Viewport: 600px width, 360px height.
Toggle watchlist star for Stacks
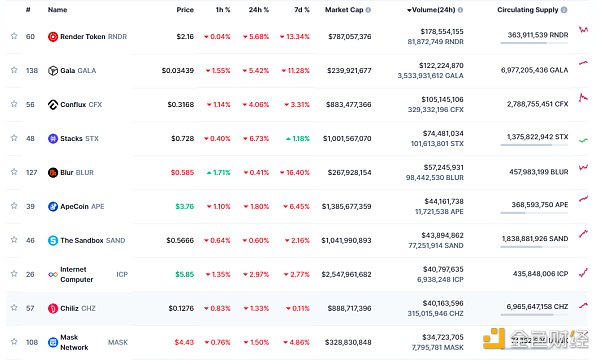pos(14,138)
